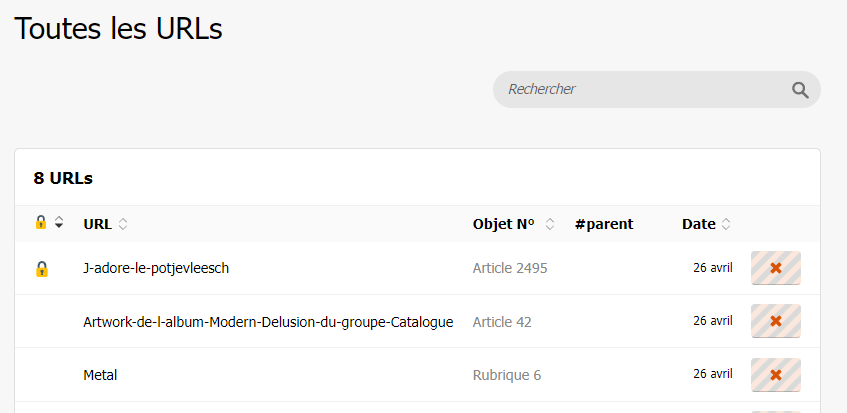Go to Article 42
This screenshot has height=413, width=847.
[x=502, y=322]
